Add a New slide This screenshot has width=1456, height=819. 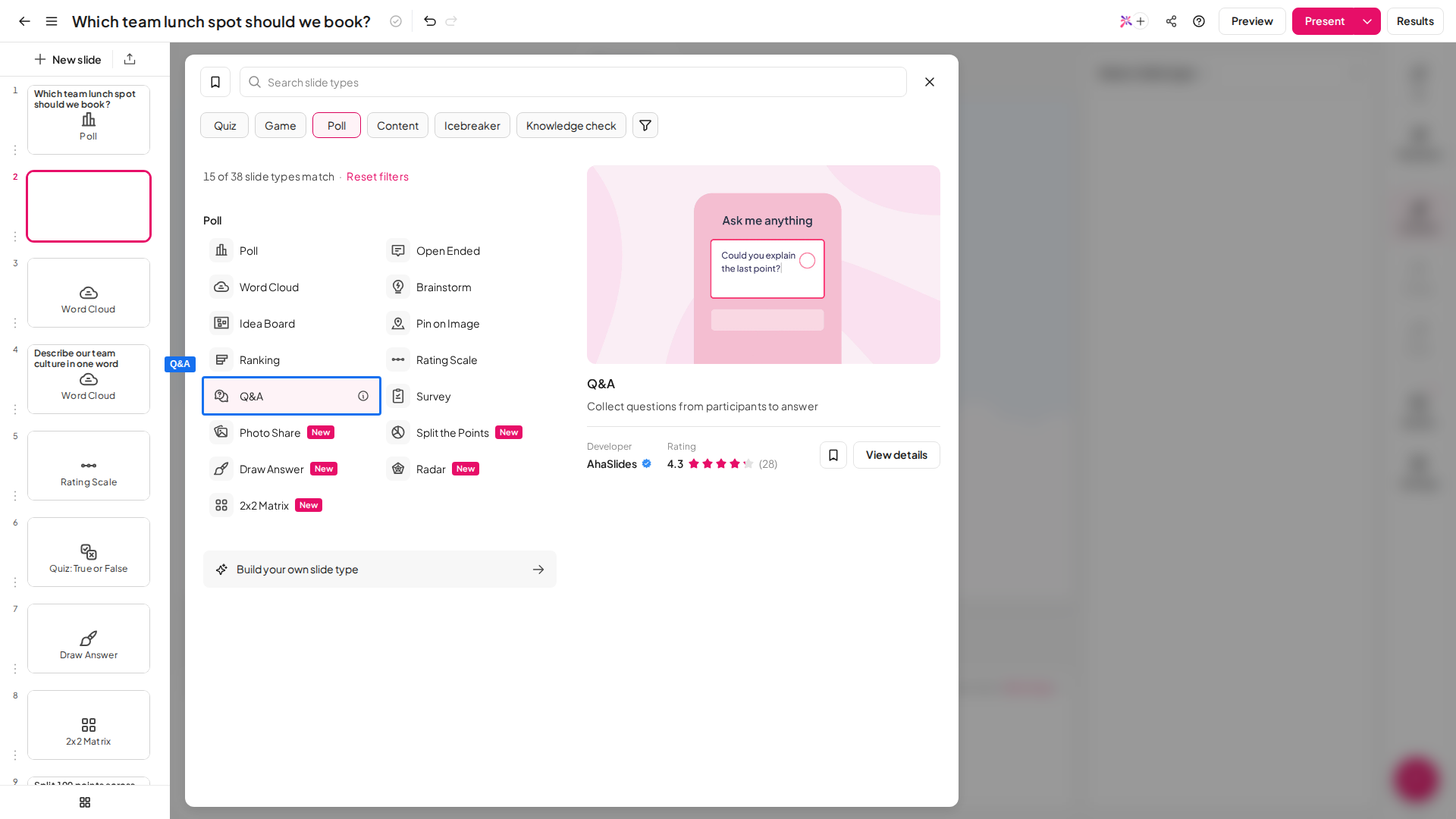pyautogui.click(x=67, y=59)
